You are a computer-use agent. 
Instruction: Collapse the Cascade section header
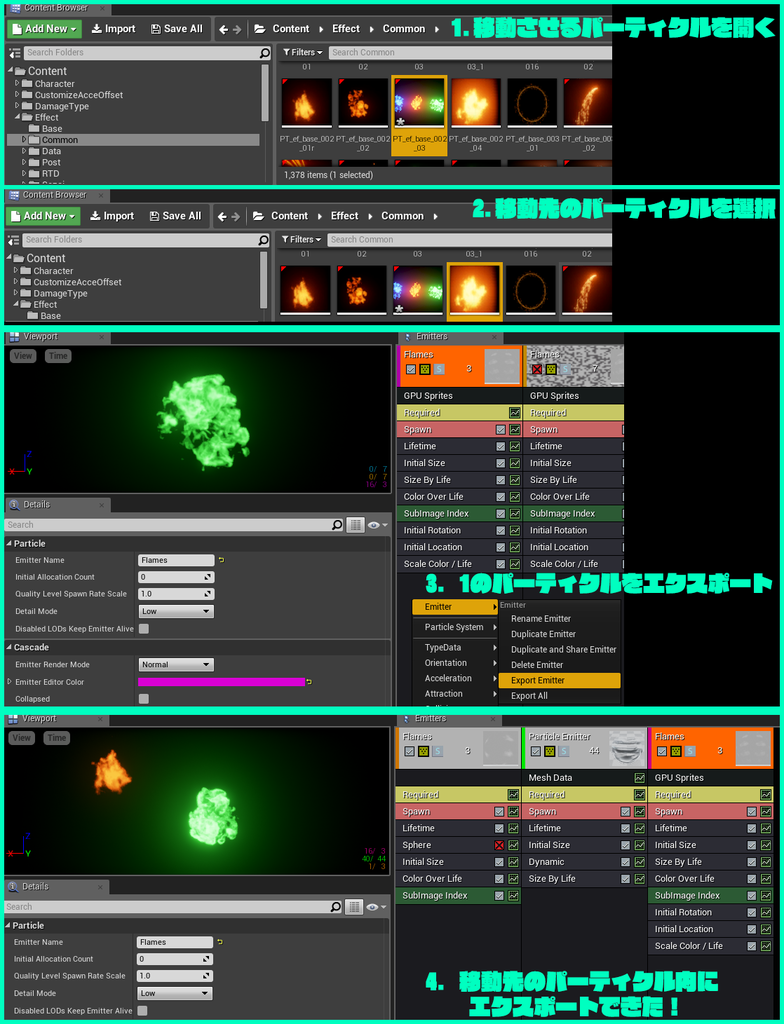pyautogui.click(x=9, y=647)
